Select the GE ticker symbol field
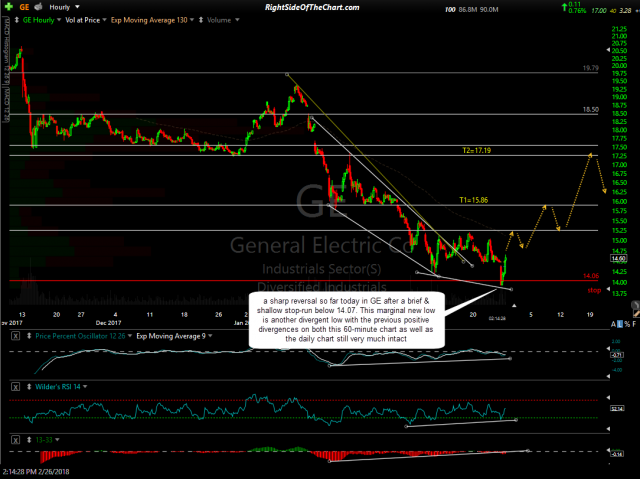The height and width of the screenshot is (479, 640). click(x=24, y=7)
